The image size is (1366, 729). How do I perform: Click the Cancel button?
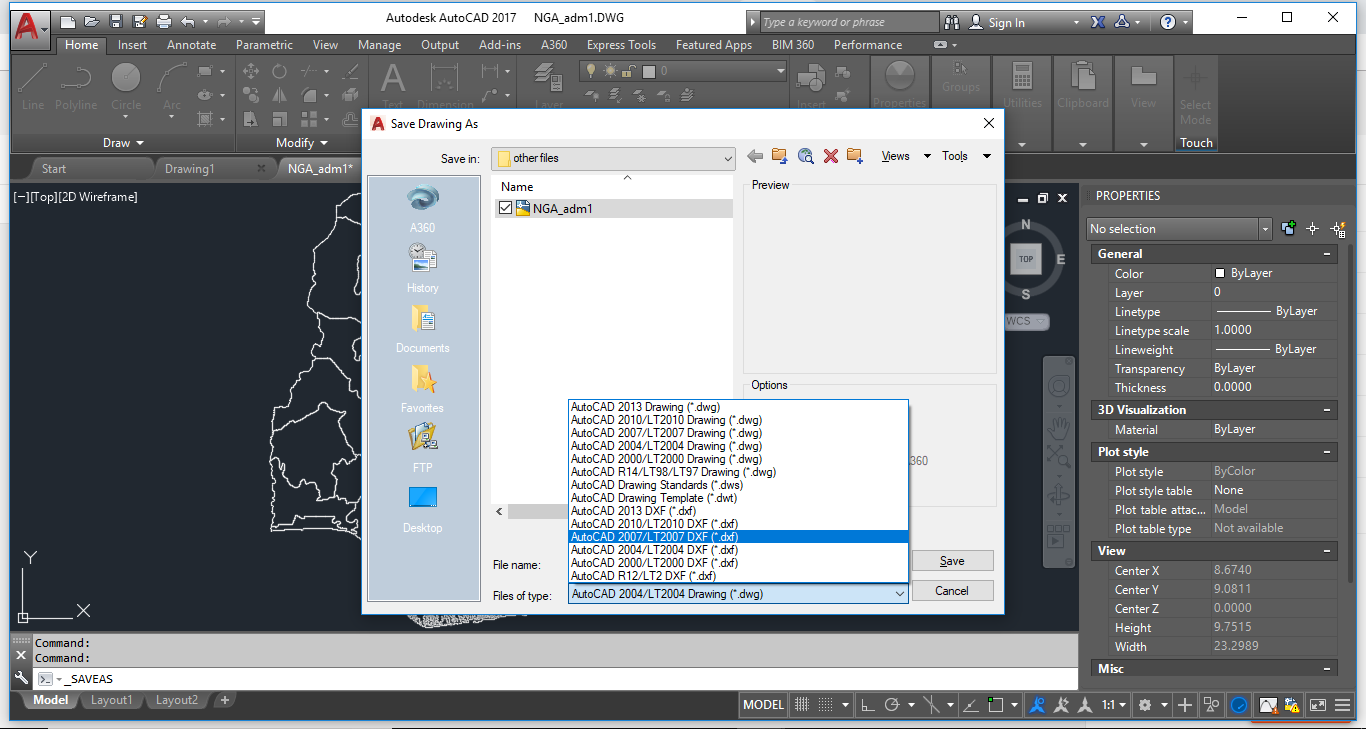point(951,590)
